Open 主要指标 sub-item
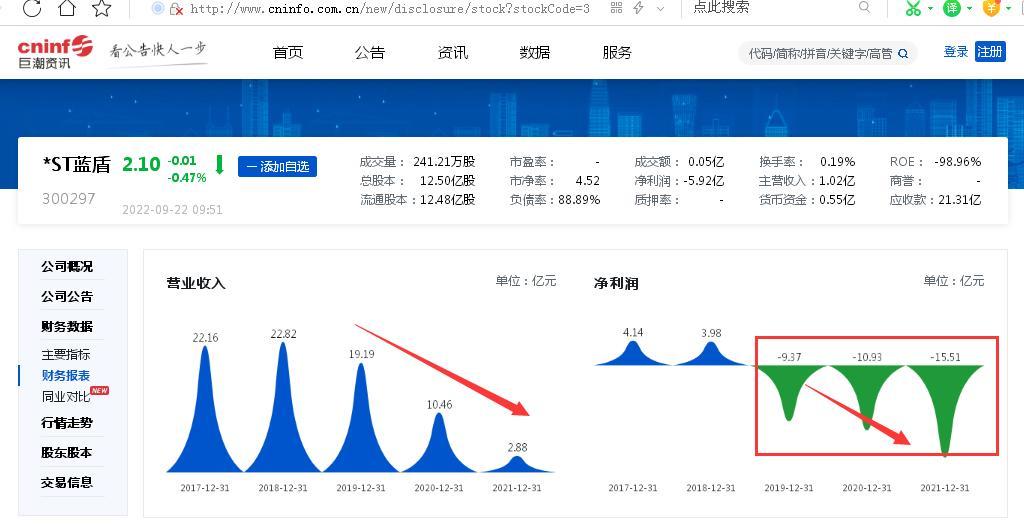Viewport: 1024px width, 529px height. [66, 355]
